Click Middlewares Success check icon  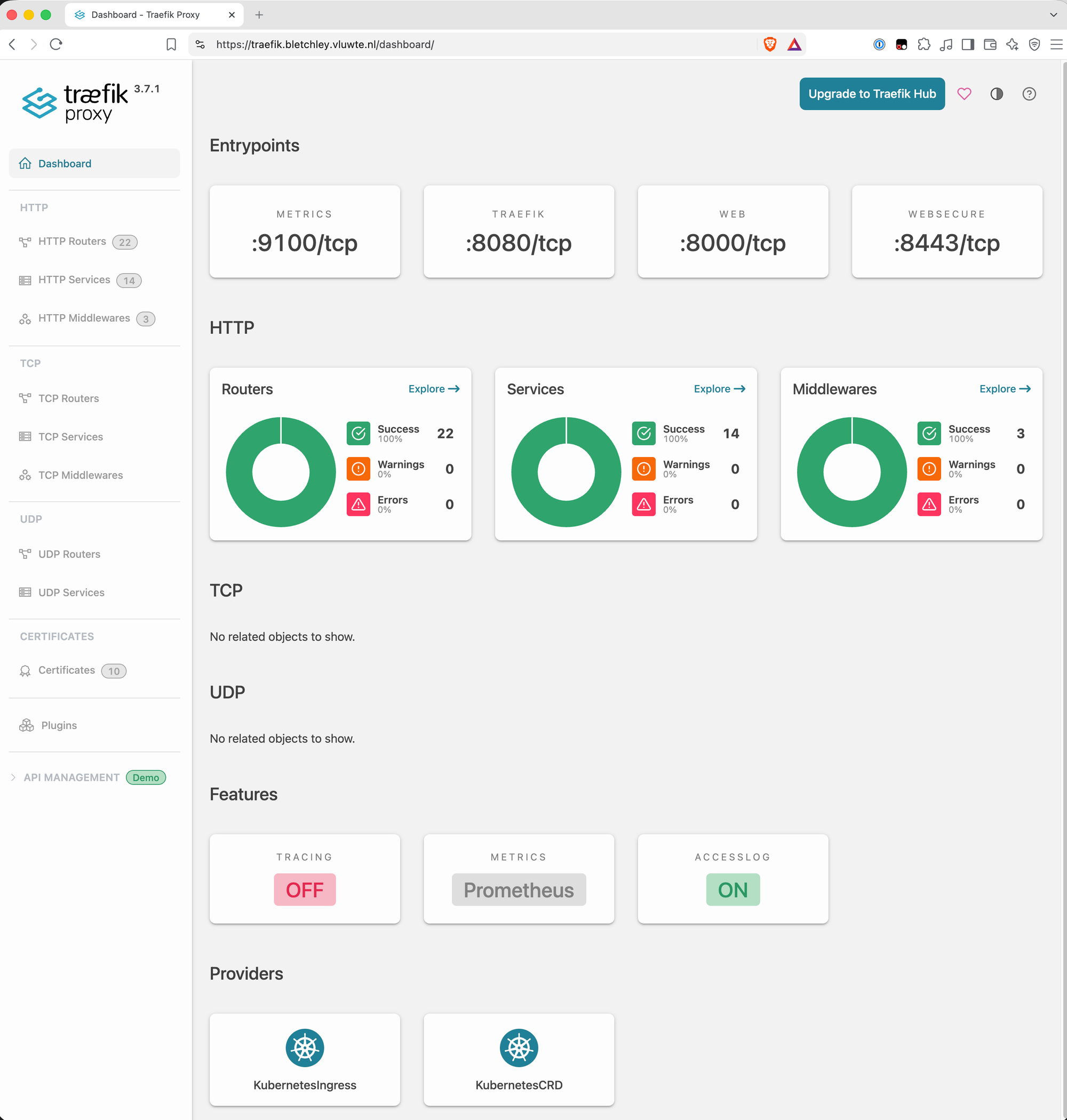[x=929, y=434]
